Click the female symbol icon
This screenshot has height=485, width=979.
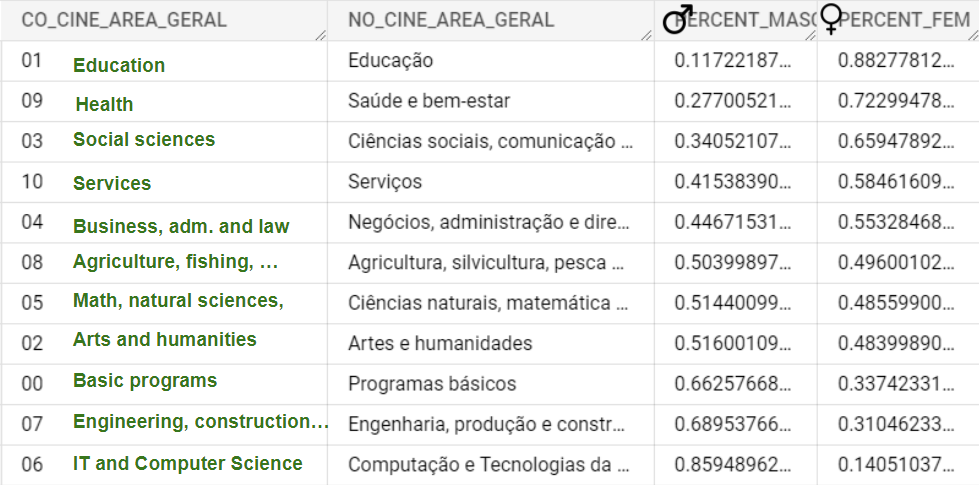(x=830, y=19)
